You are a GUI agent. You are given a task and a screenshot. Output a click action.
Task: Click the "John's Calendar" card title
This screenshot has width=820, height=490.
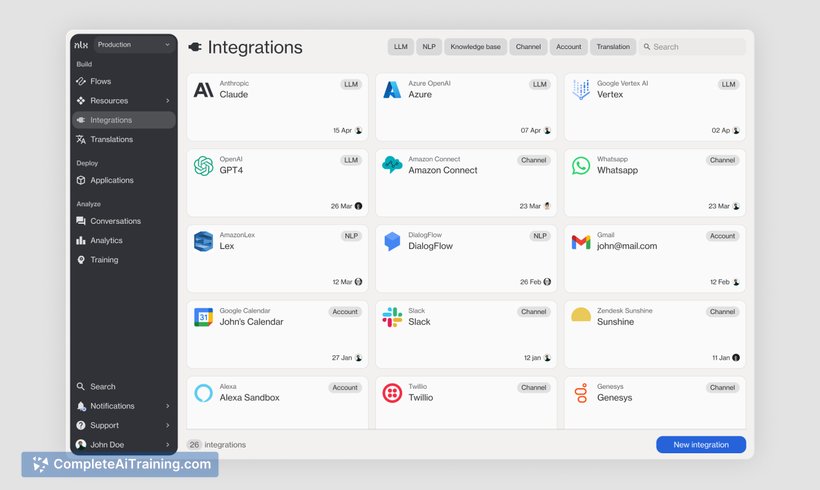click(x=251, y=322)
